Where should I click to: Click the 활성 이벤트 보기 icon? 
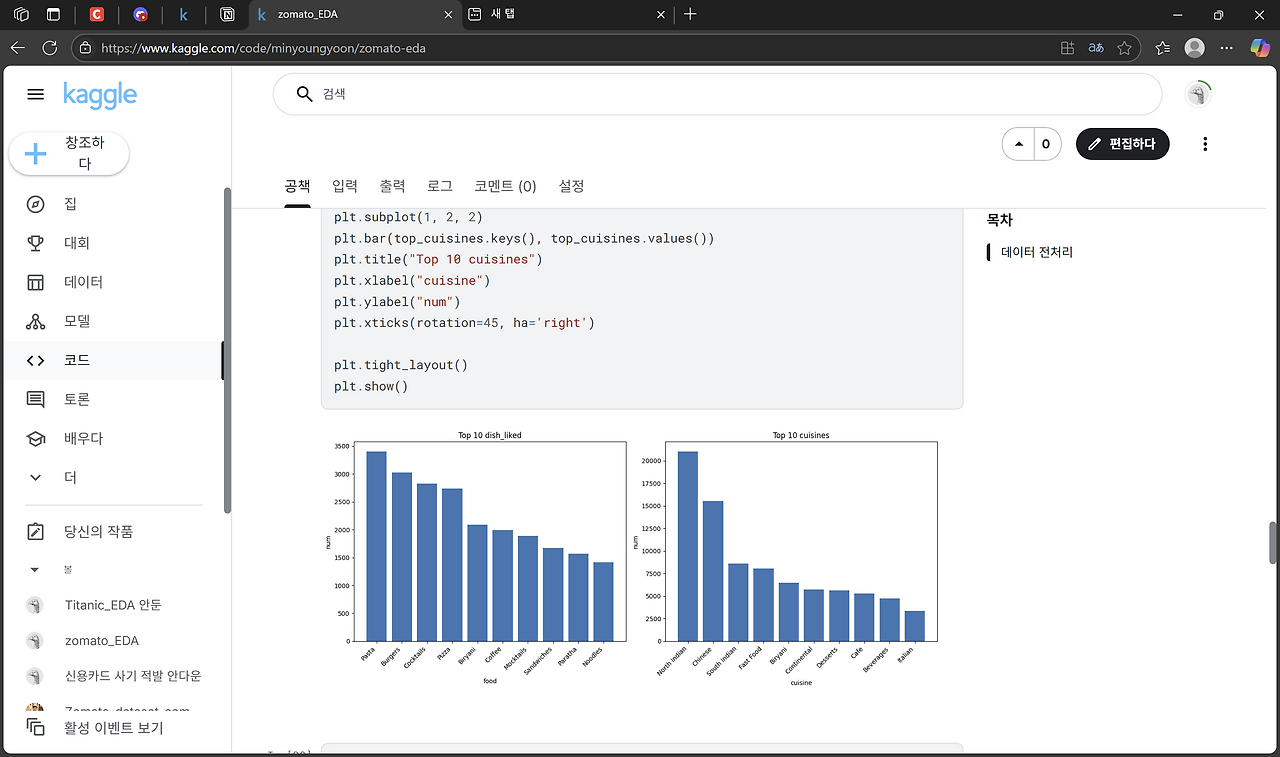tap(36, 728)
